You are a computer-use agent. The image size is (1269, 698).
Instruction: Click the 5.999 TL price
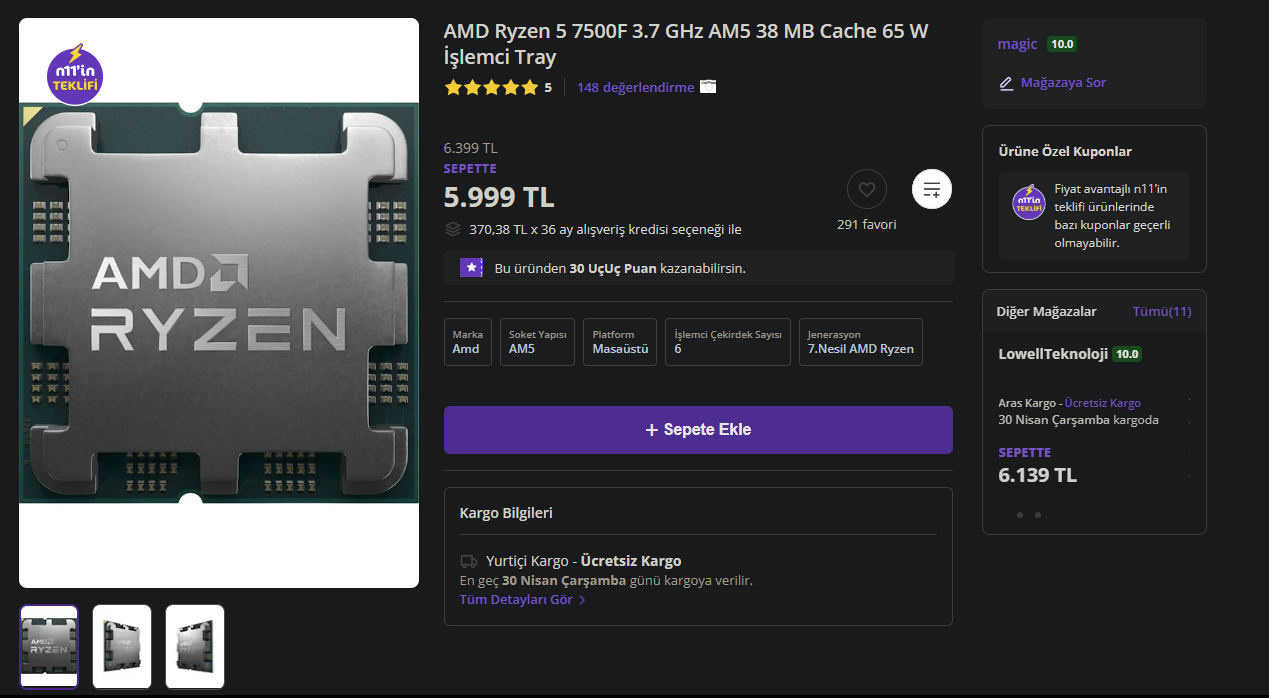499,197
